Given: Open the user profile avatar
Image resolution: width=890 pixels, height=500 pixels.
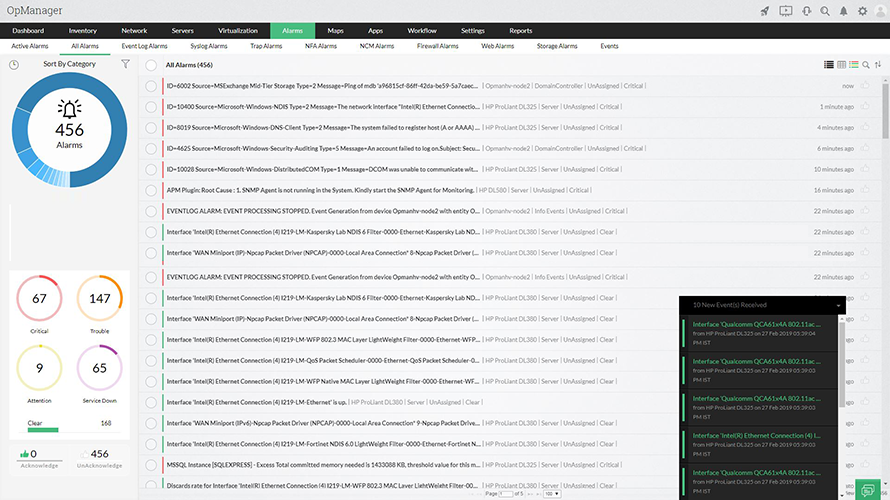Looking at the screenshot, I should click(880, 11).
